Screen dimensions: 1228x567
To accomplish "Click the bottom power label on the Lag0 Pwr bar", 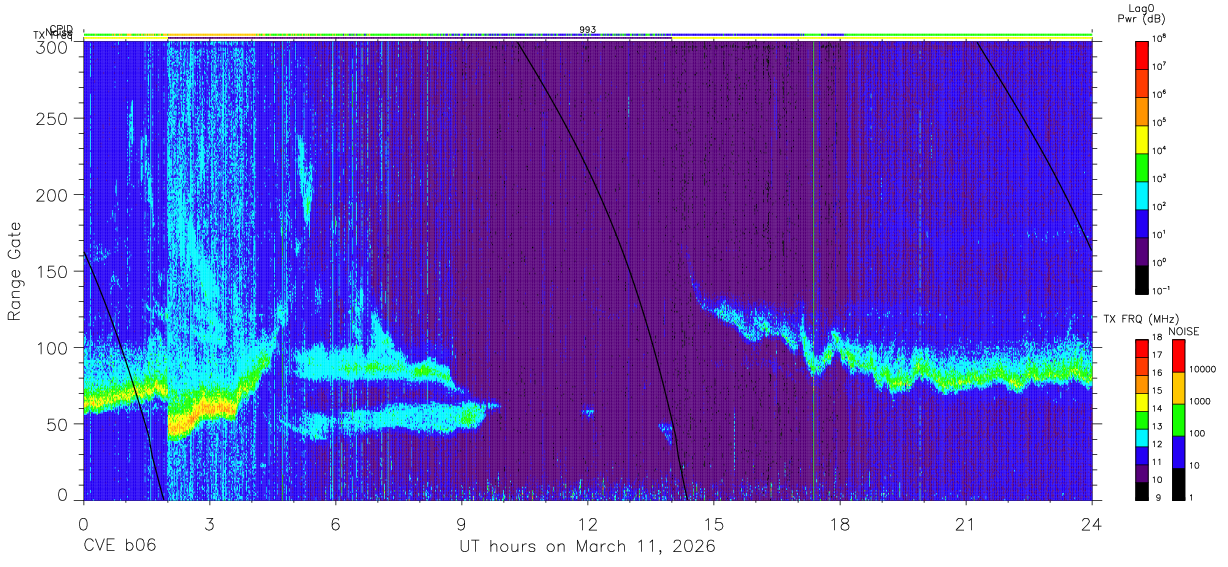I will click(x=1163, y=290).
